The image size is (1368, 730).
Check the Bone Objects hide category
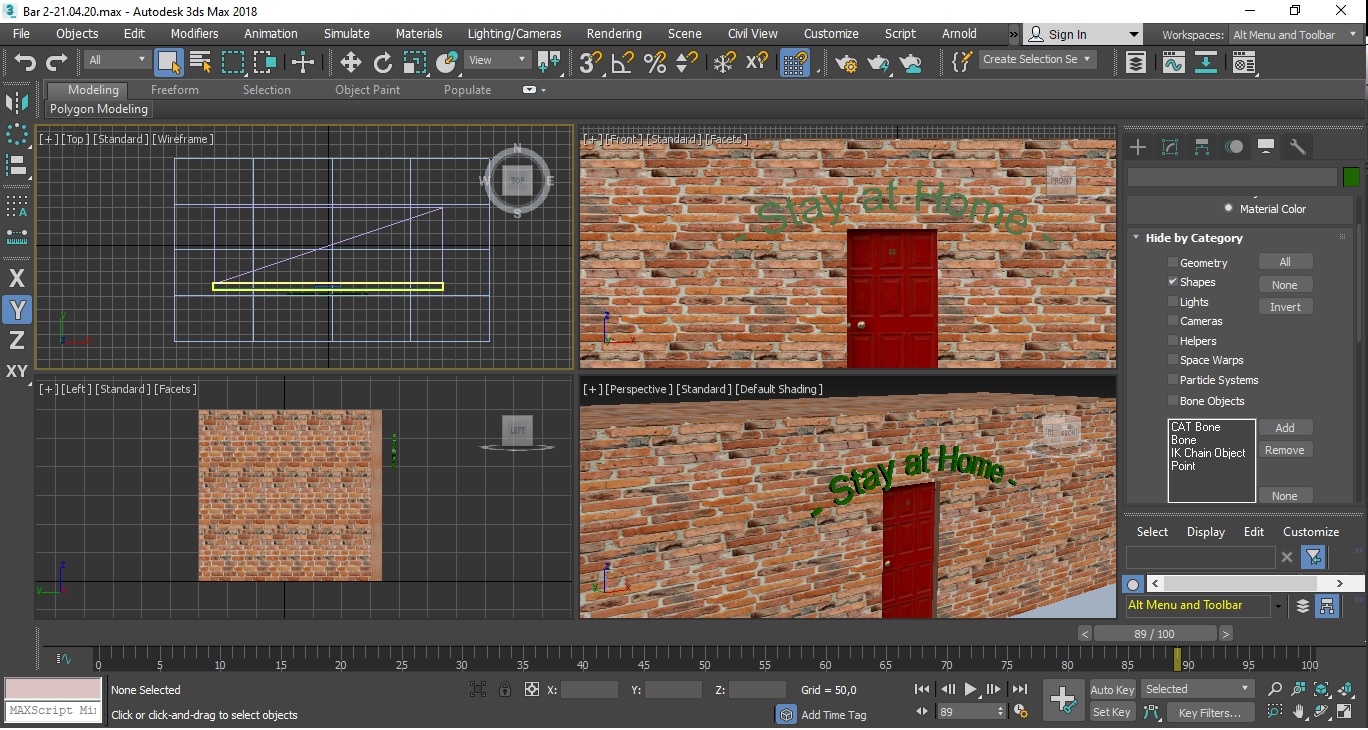pyautogui.click(x=1173, y=401)
